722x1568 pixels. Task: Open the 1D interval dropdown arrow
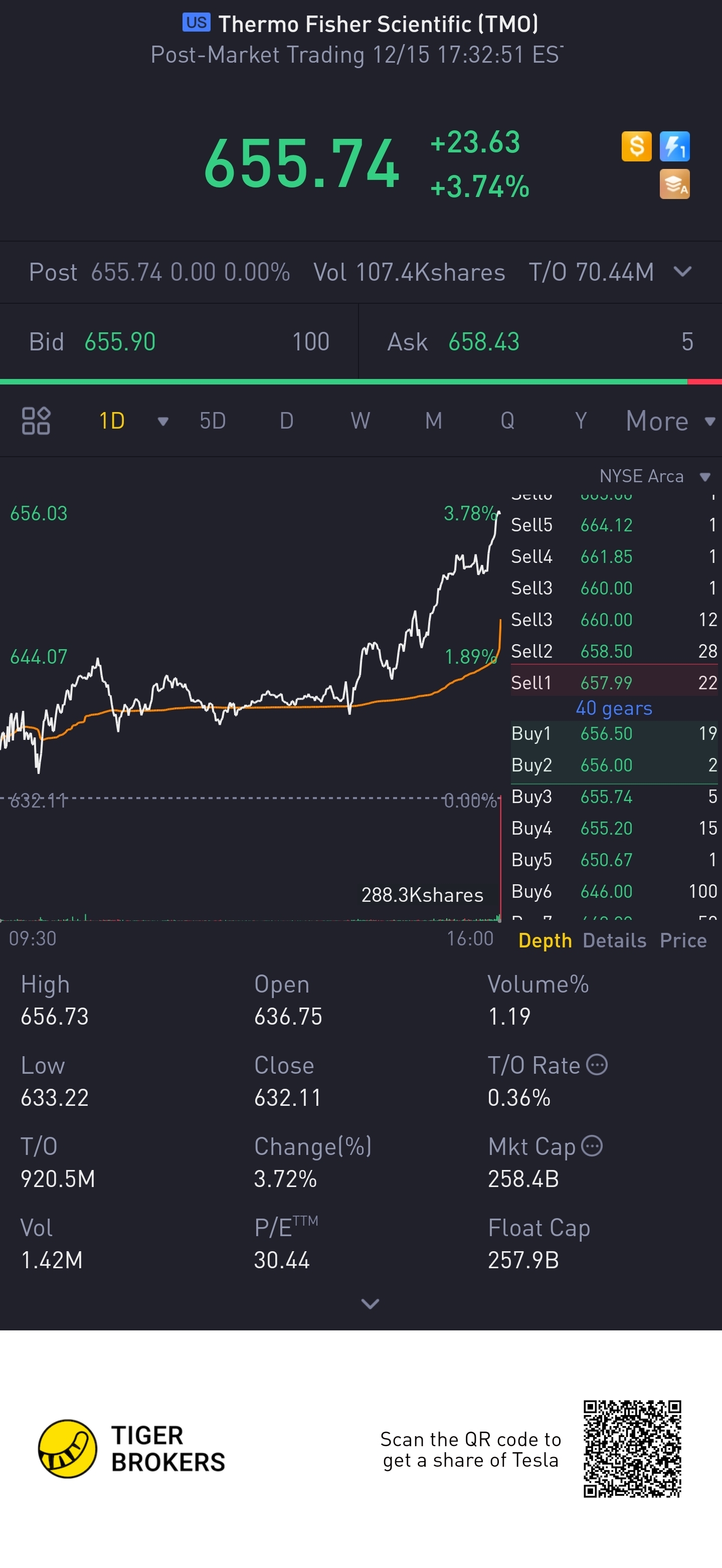[x=162, y=421]
